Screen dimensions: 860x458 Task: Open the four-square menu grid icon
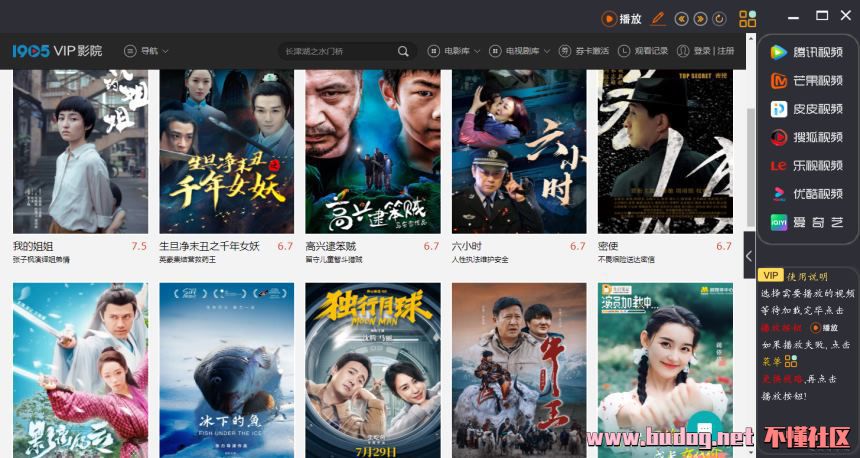(x=748, y=19)
